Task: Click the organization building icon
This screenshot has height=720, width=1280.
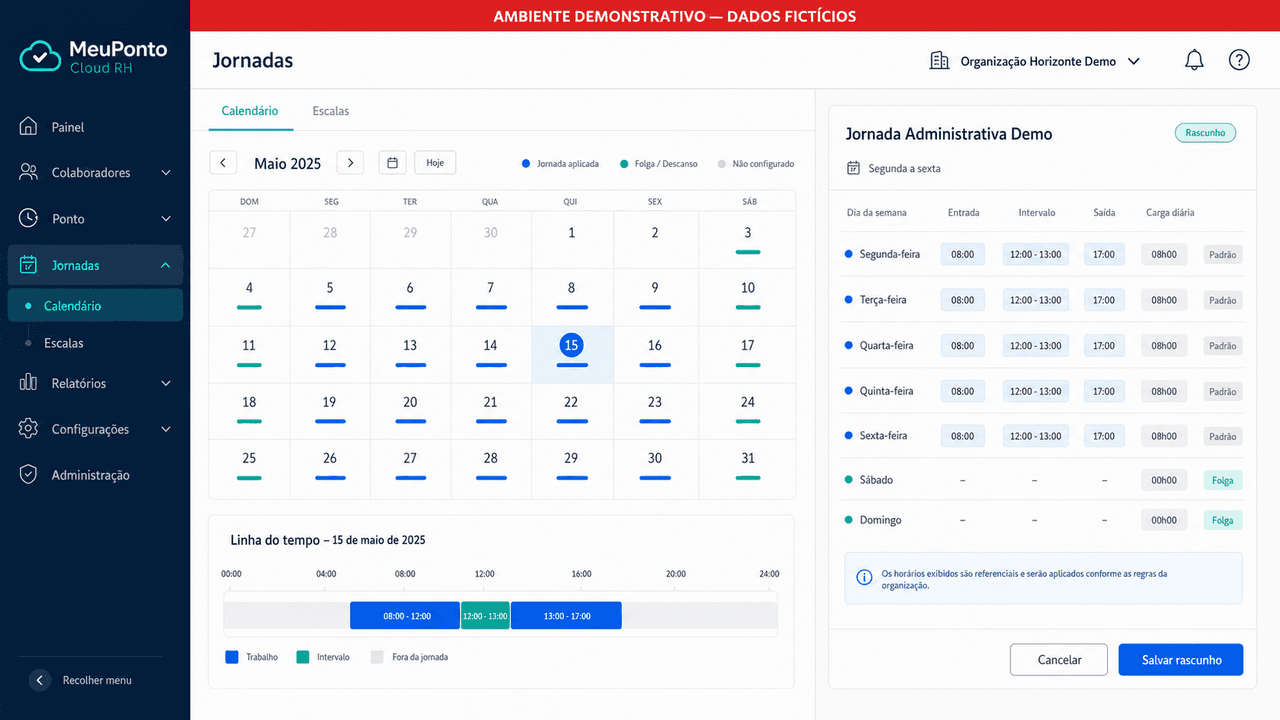Action: click(939, 61)
